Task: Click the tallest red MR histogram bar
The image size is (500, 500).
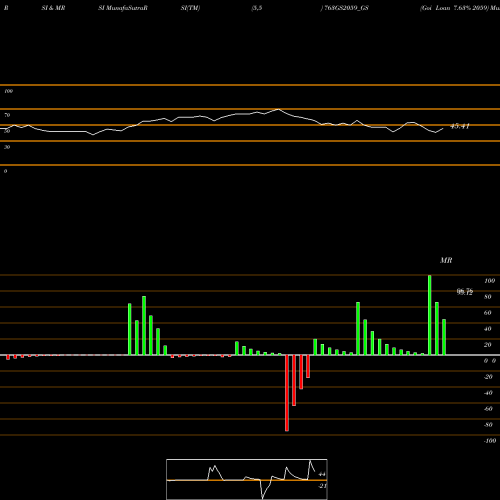Action: [x=287, y=393]
